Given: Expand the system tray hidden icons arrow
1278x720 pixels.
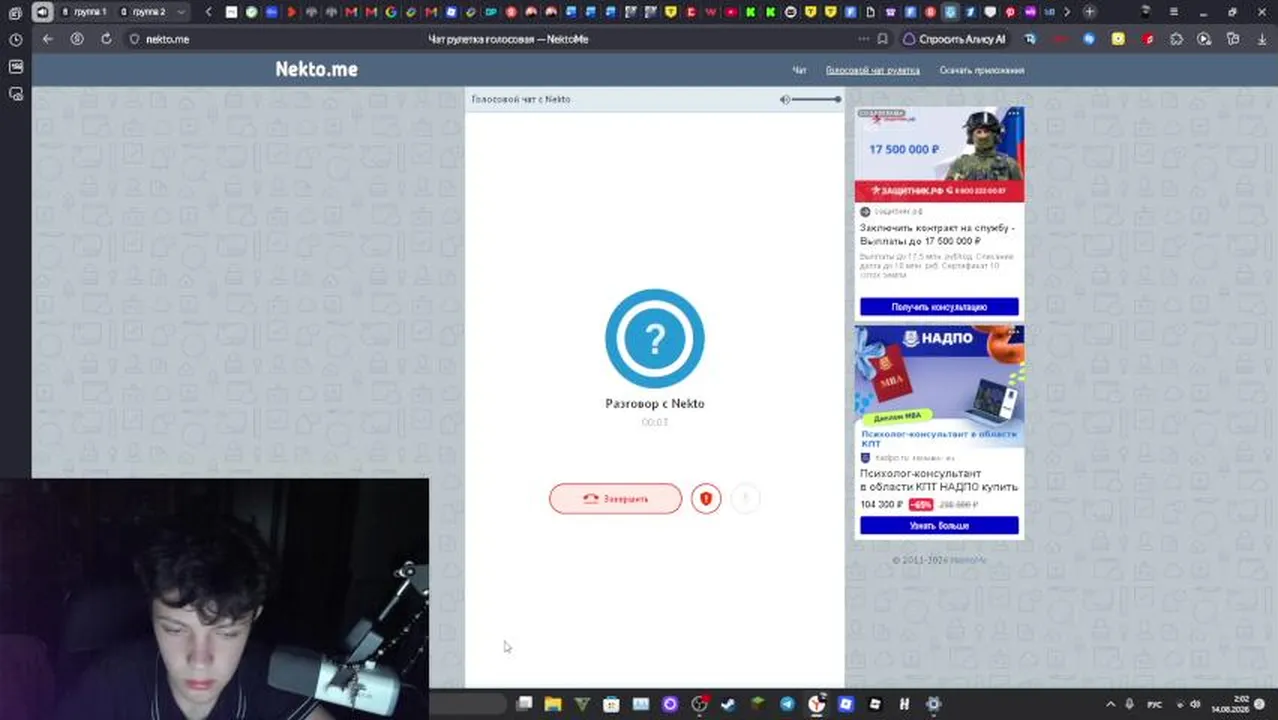Looking at the screenshot, I should click(1110, 704).
